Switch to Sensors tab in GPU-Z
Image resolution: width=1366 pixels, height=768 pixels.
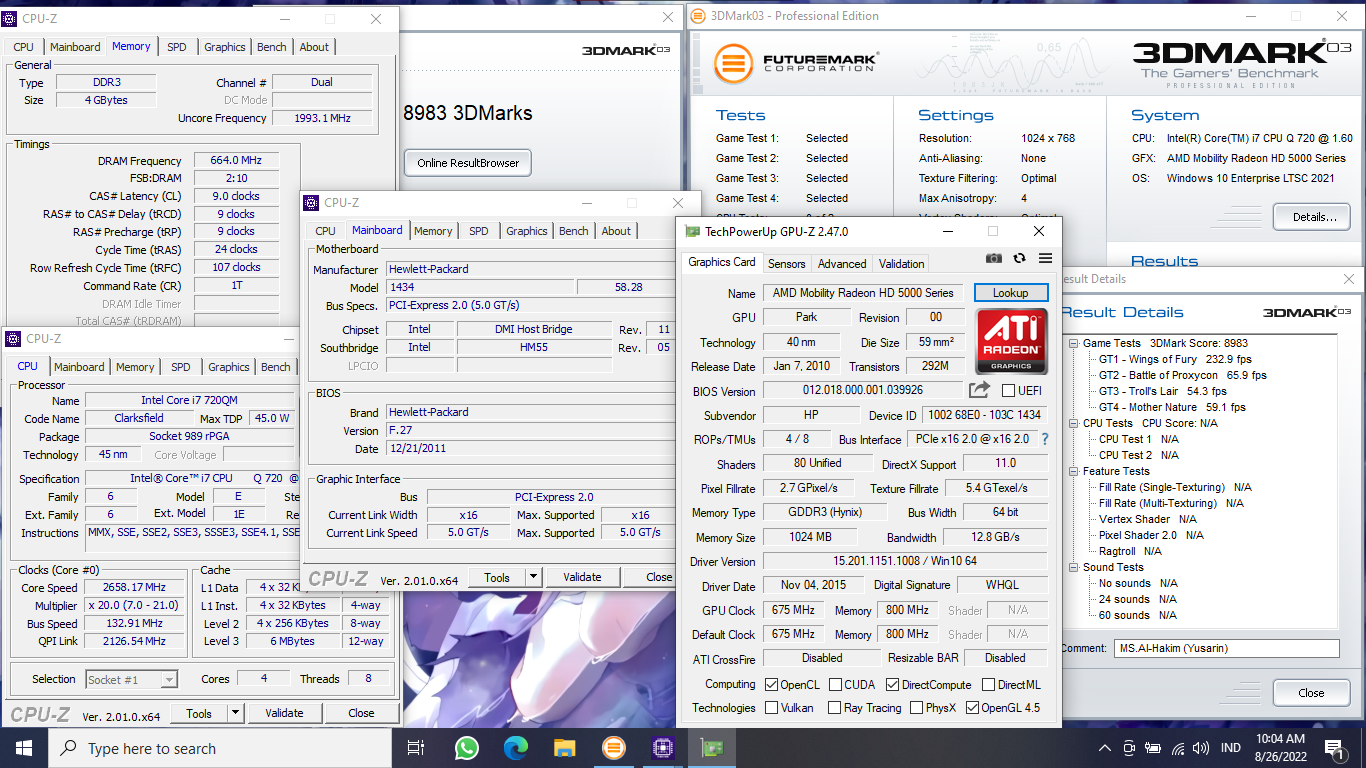point(786,264)
